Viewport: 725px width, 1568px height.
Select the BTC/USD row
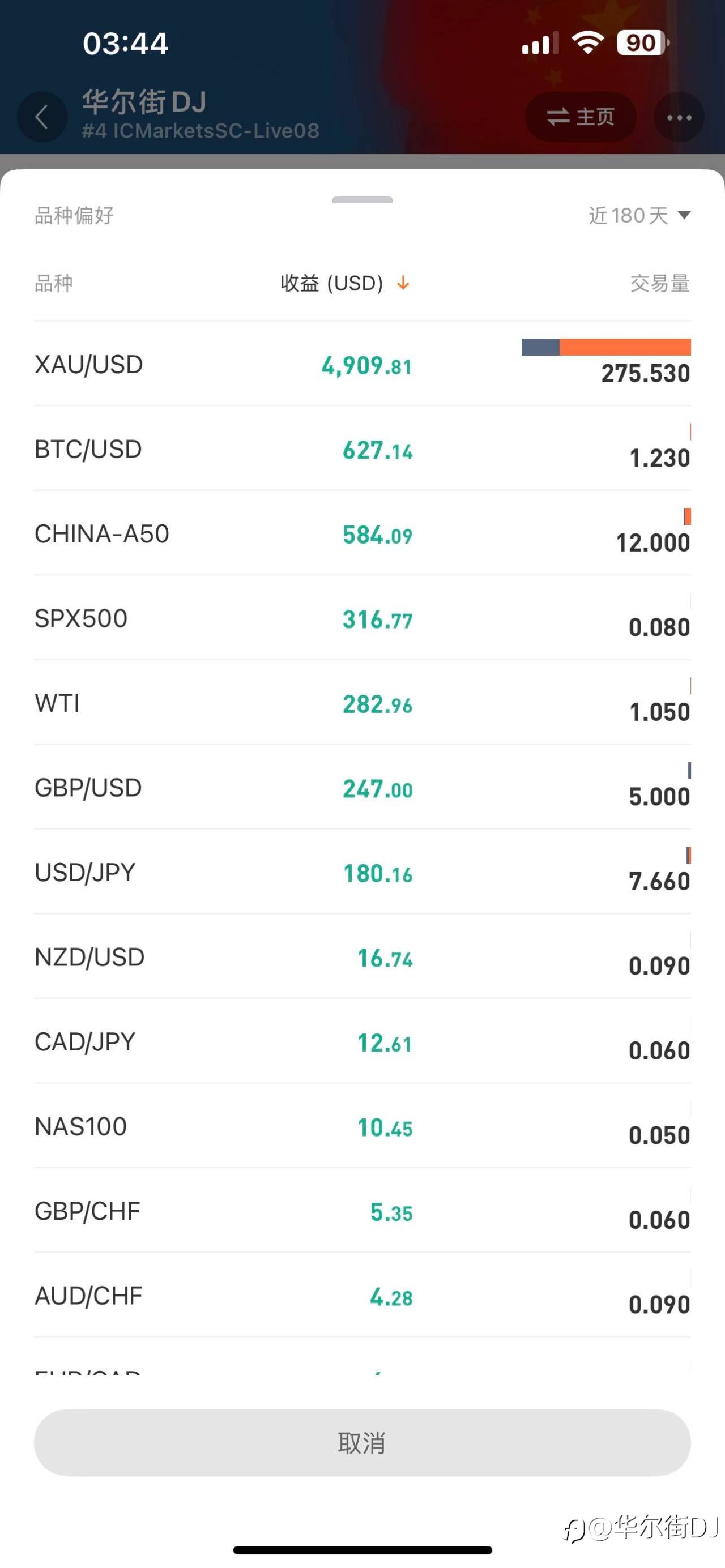coord(362,449)
